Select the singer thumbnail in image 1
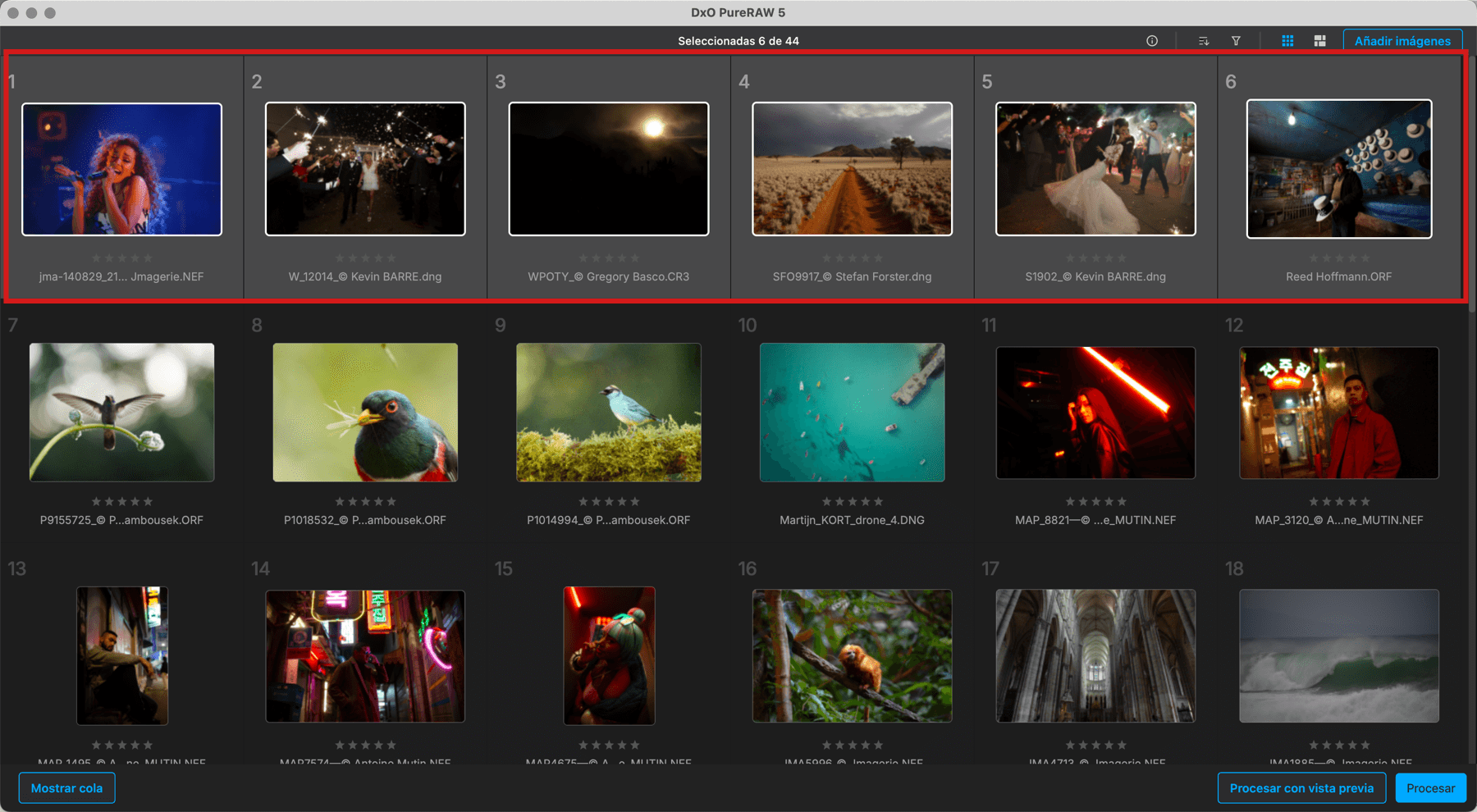 tap(121, 169)
